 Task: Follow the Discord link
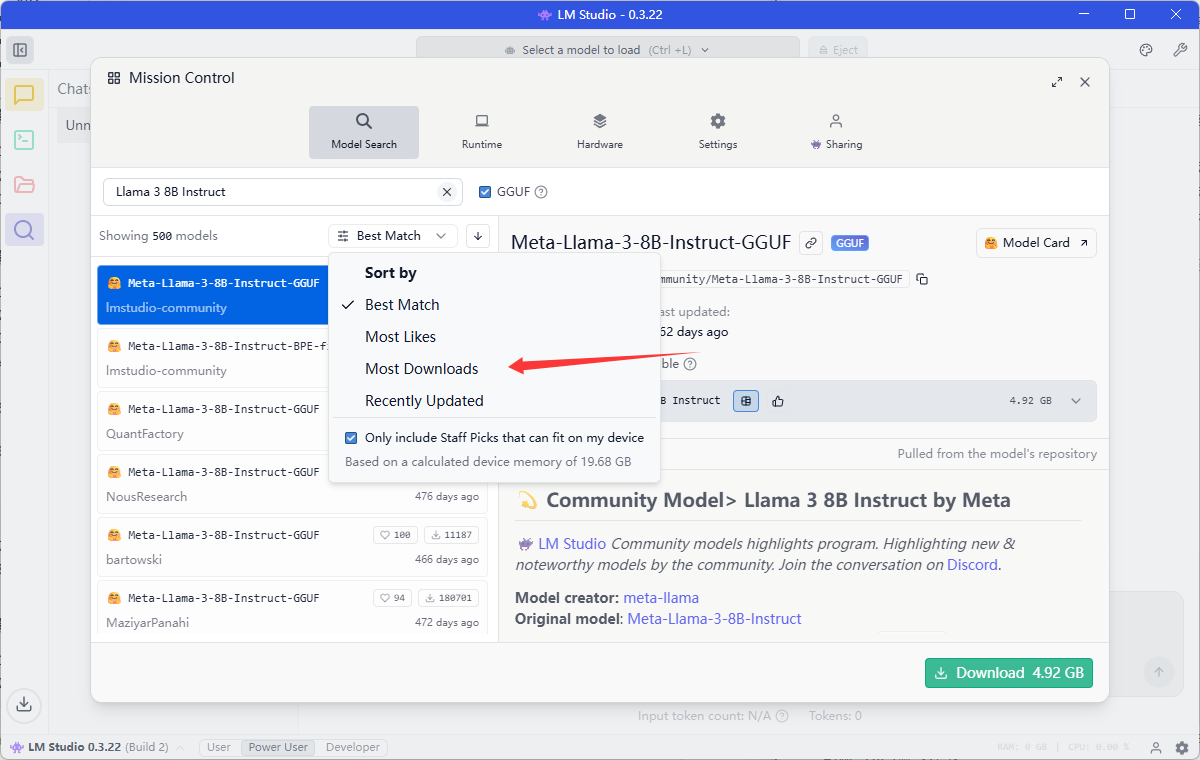pyautogui.click(x=973, y=565)
